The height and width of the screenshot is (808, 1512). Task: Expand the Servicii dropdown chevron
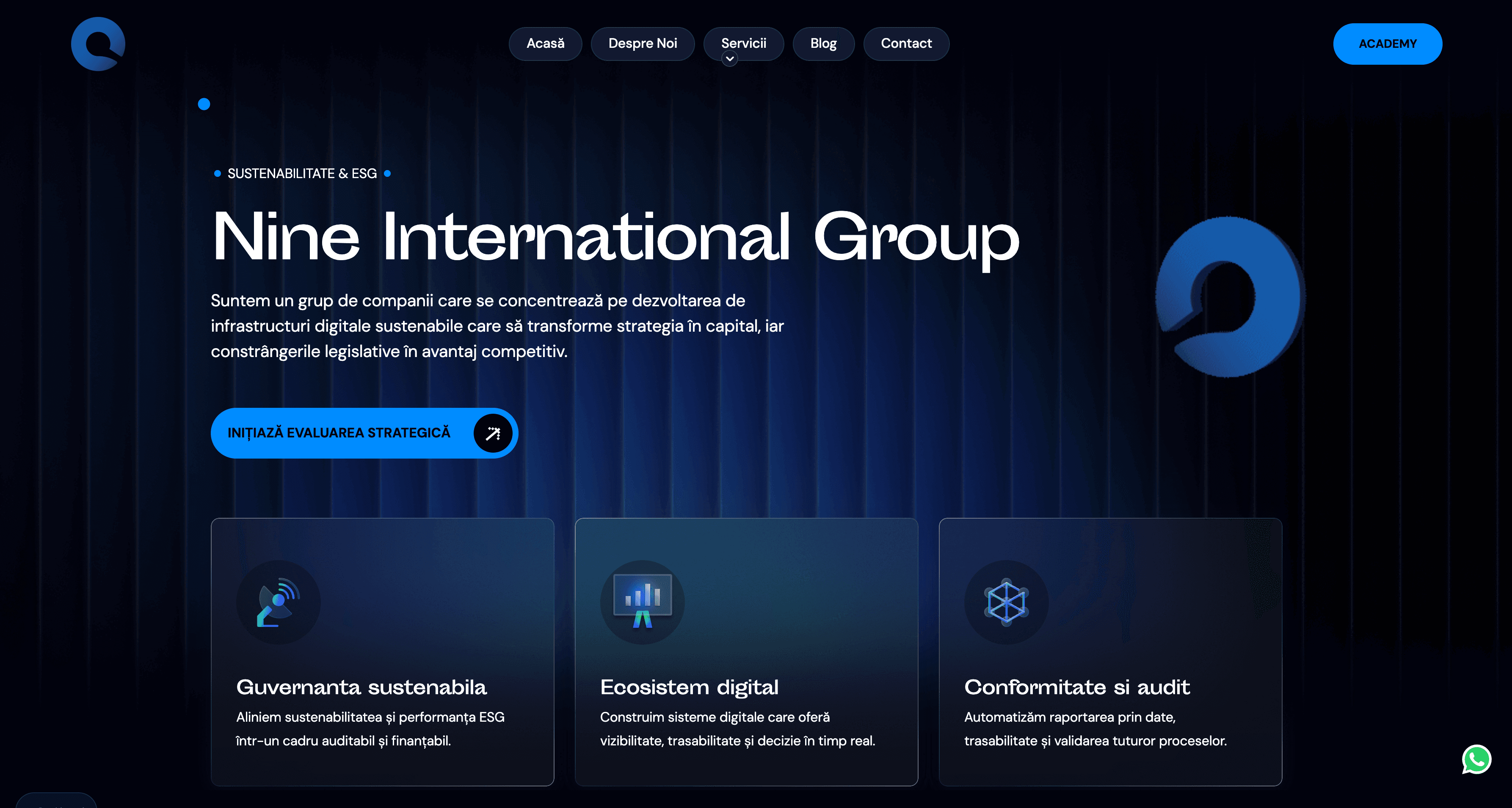point(730,59)
